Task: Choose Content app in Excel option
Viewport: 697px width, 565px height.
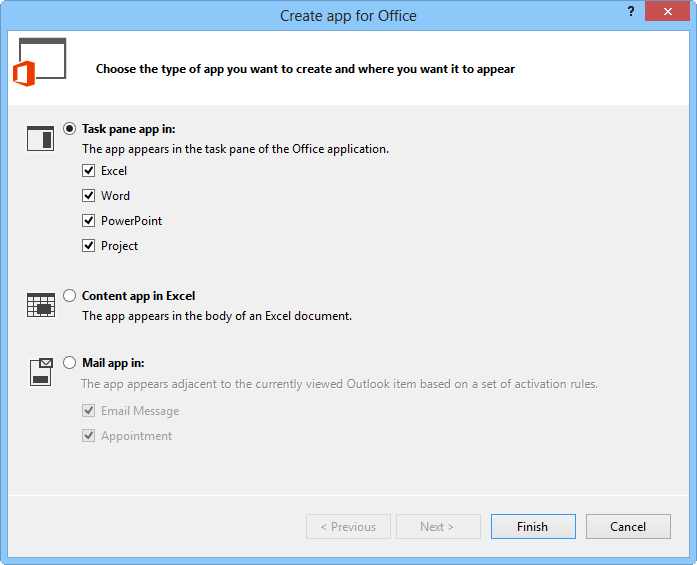Action: click(x=69, y=296)
